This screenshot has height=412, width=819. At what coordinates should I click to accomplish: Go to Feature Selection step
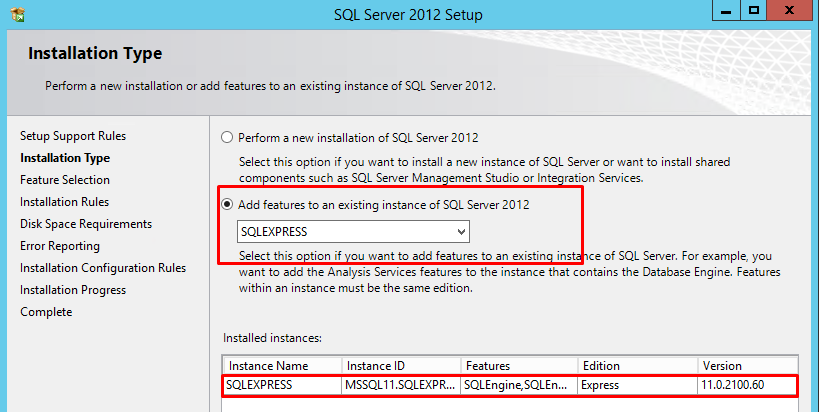tap(65, 180)
